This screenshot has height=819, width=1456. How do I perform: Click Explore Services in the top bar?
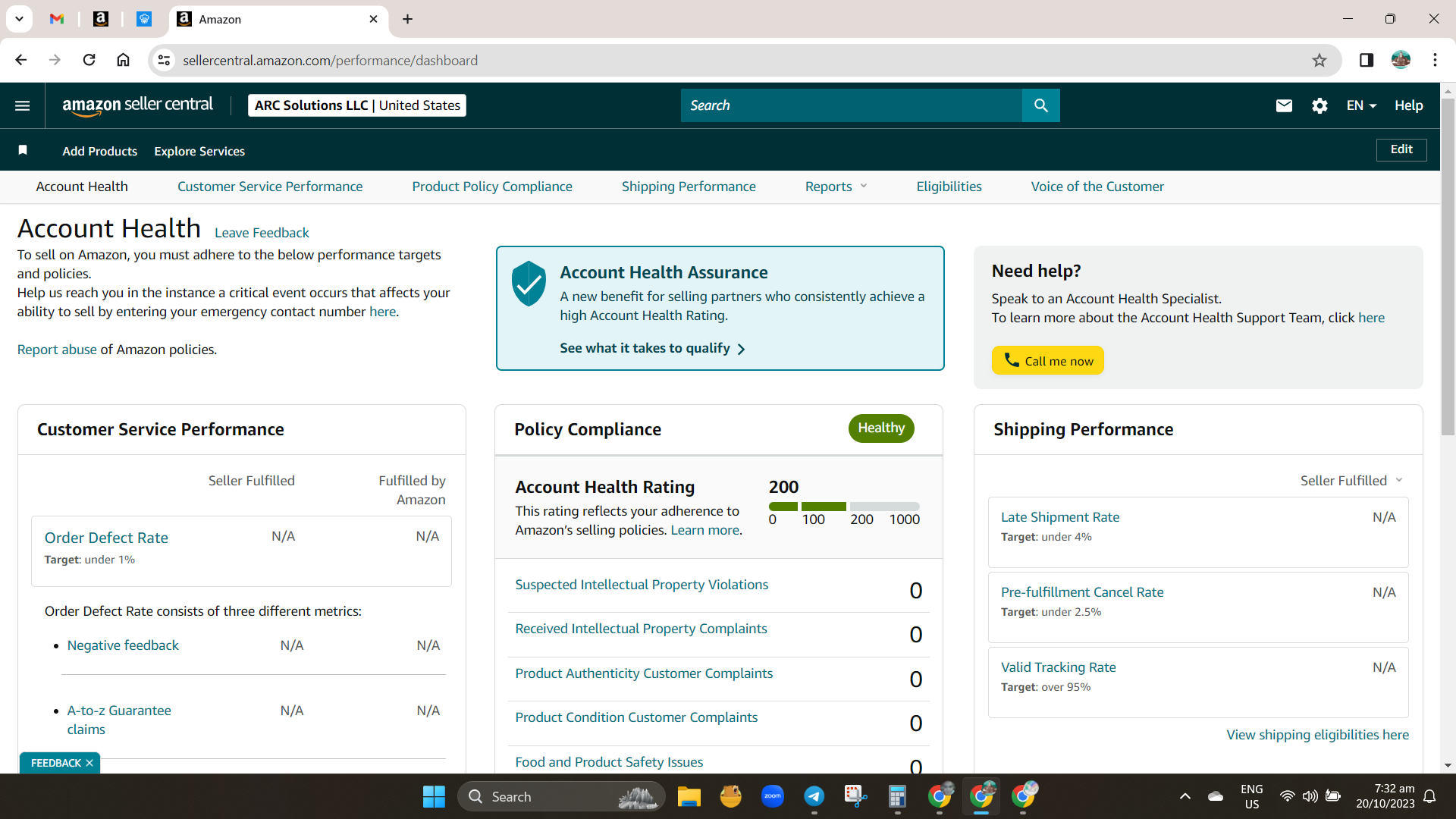[199, 151]
